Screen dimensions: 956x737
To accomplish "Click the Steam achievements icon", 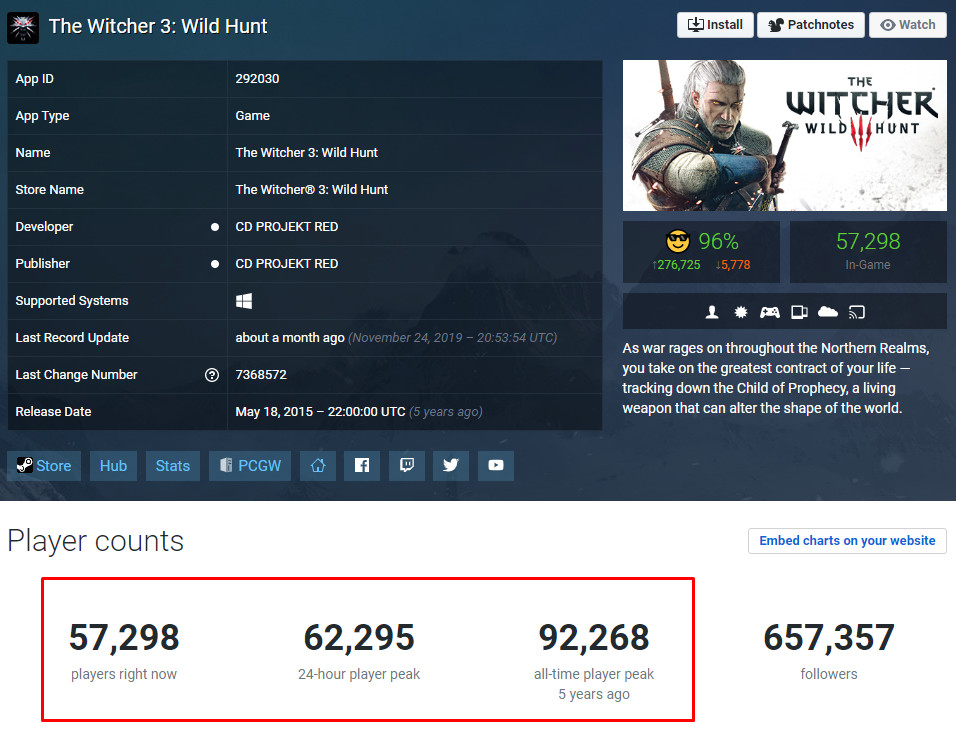I will point(740,312).
